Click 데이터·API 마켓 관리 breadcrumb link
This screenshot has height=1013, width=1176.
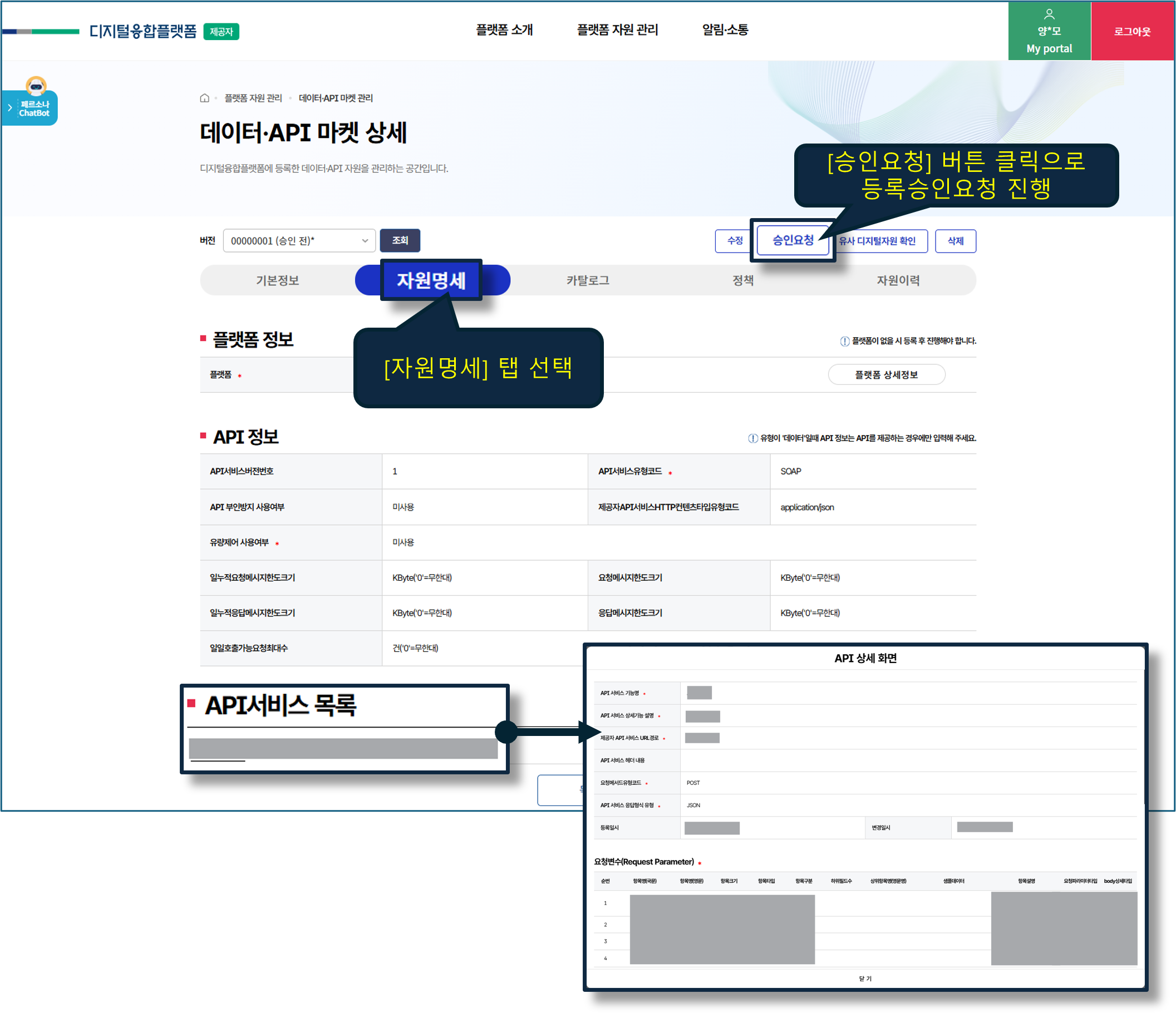336,98
